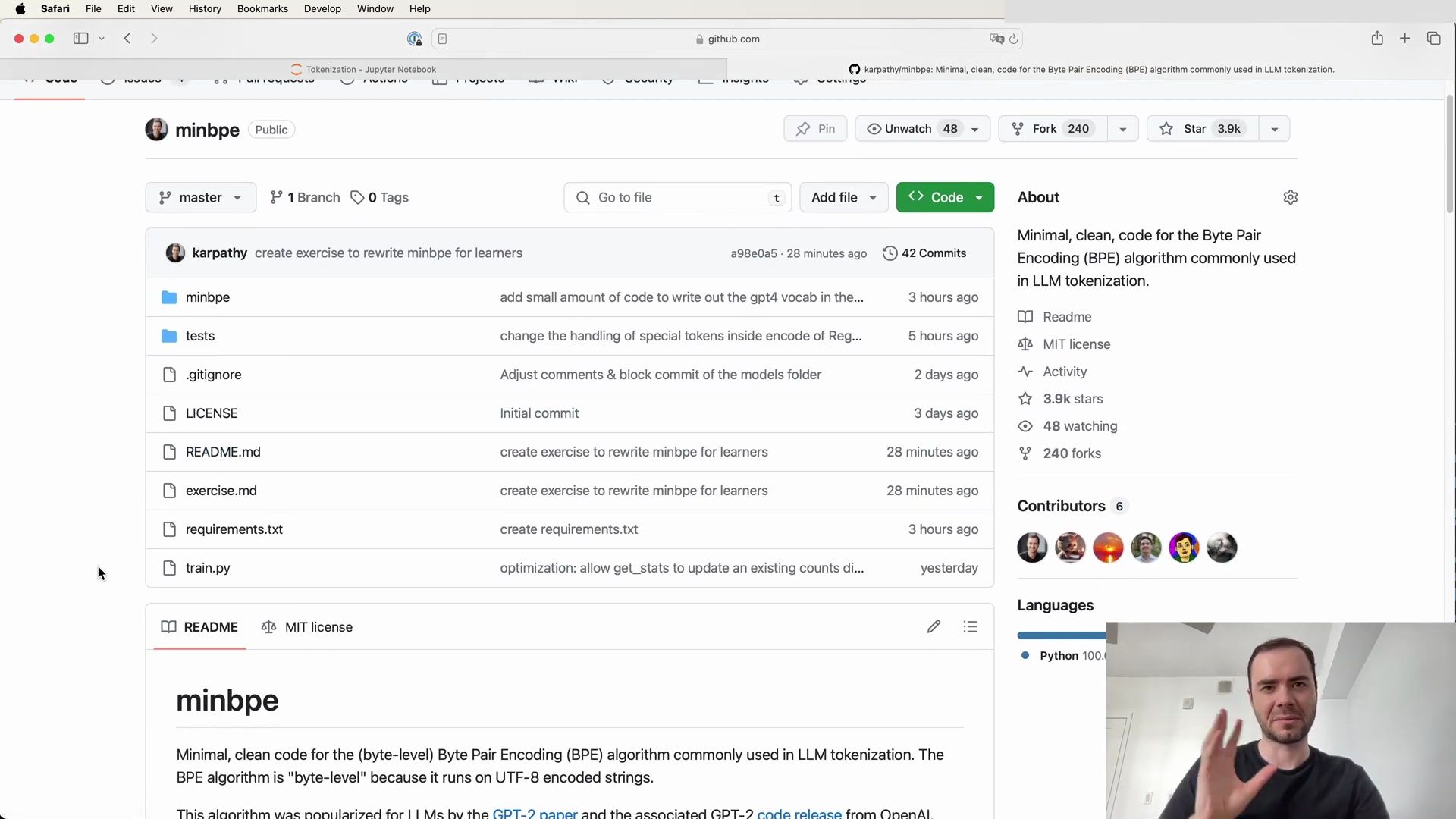Image resolution: width=1456 pixels, height=819 pixels.
Task: Click the translate icon in address bar
Action: coord(996,39)
